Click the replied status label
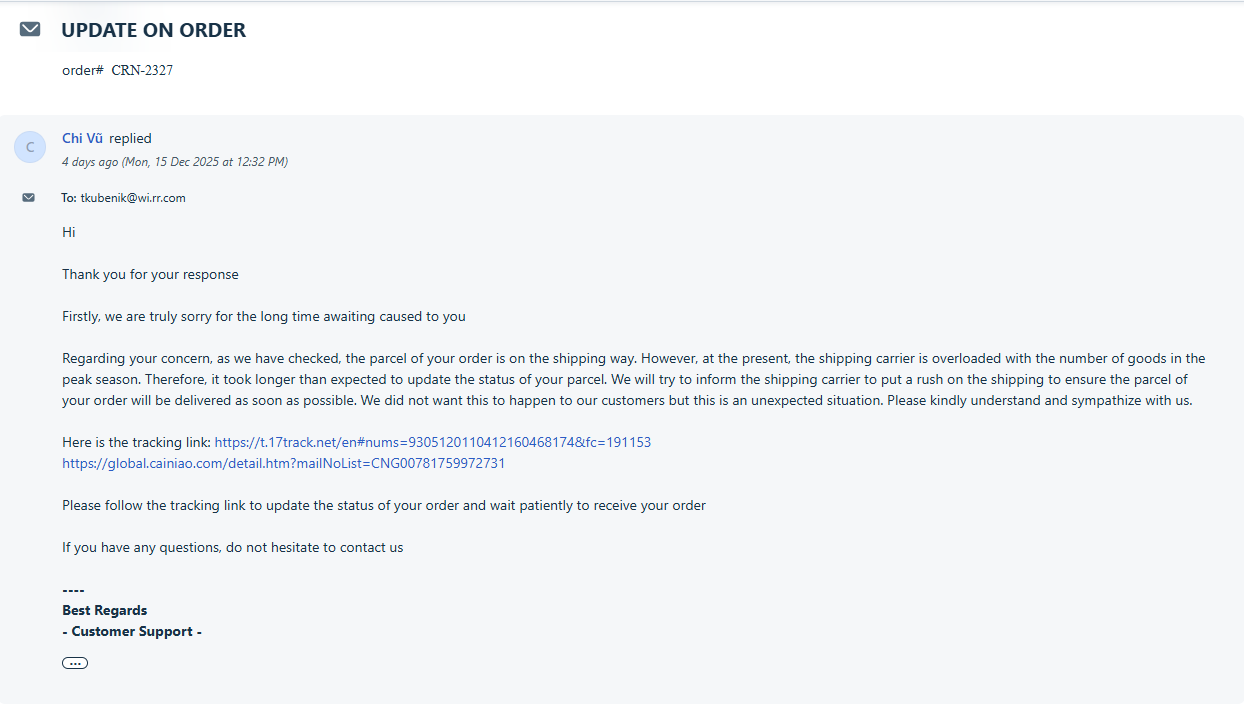1244x710 pixels. [131, 138]
